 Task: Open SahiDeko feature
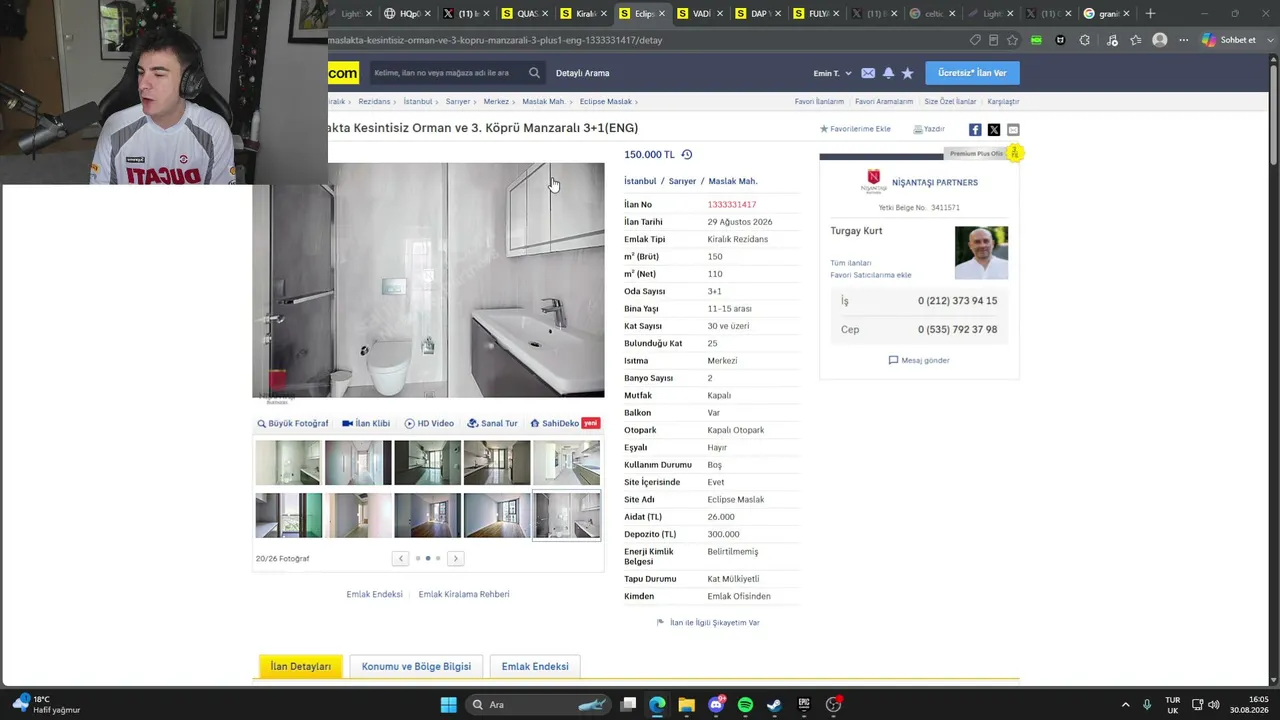click(x=565, y=423)
